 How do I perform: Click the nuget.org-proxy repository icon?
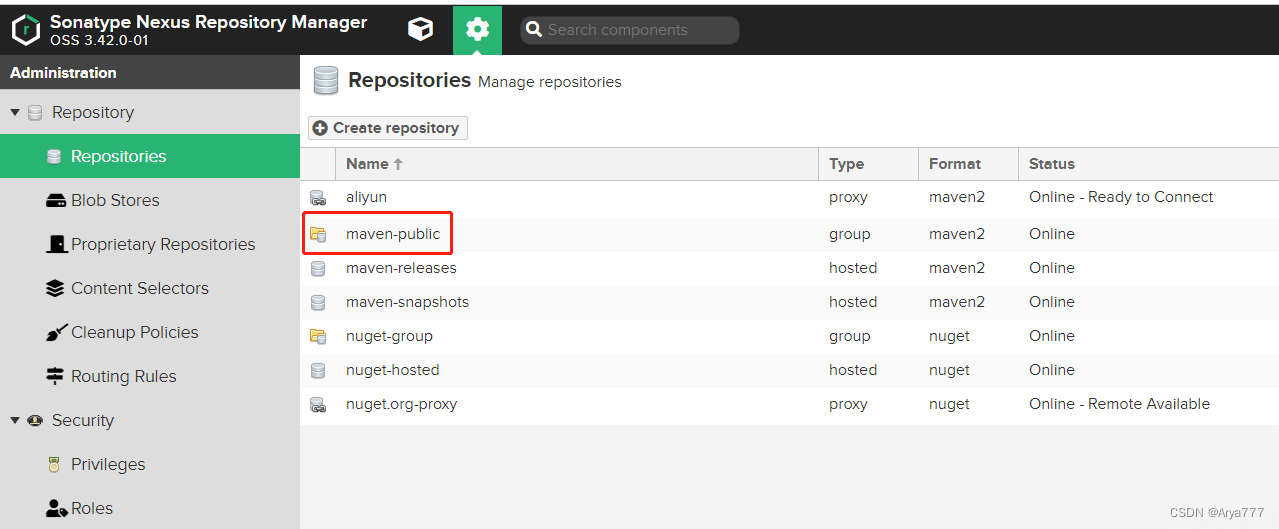(x=318, y=404)
